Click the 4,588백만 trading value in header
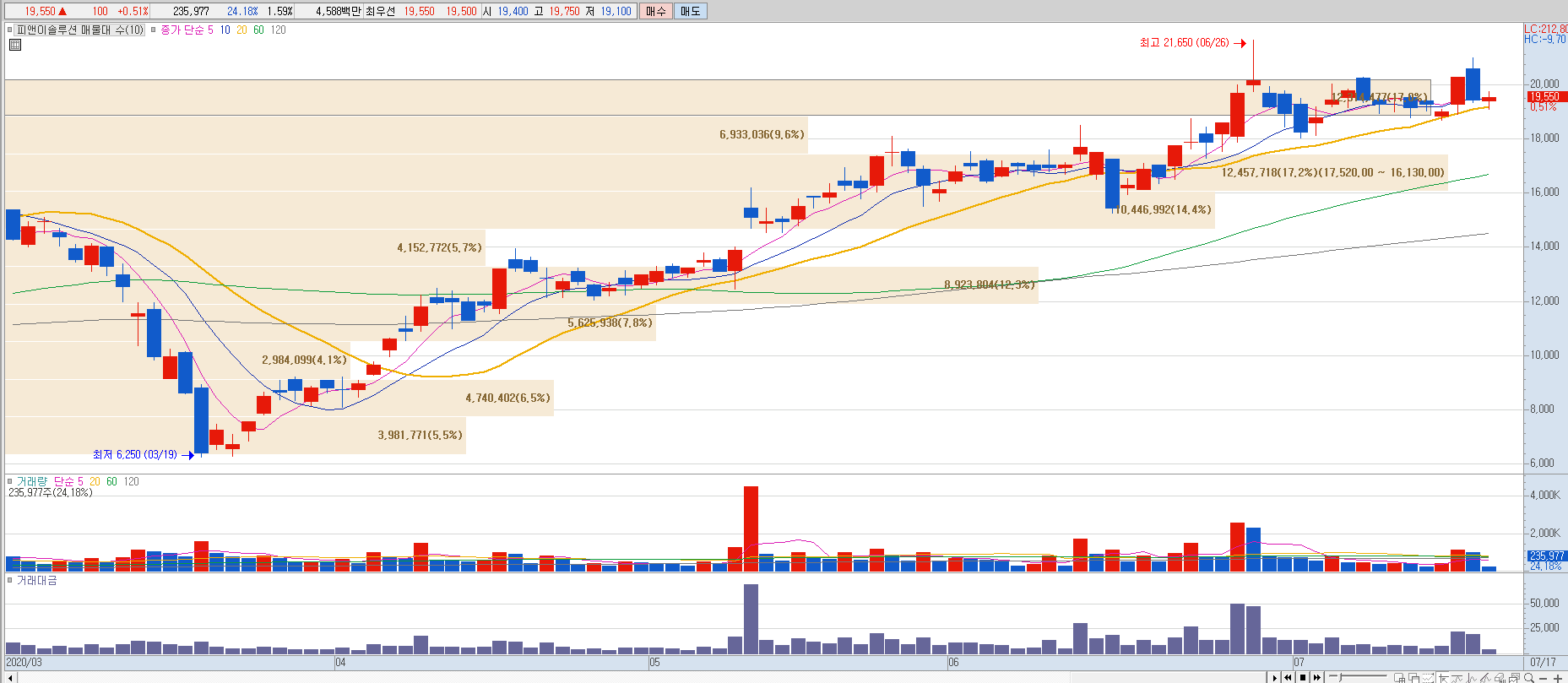Screen dimensions: 1568x683 point(338,11)
